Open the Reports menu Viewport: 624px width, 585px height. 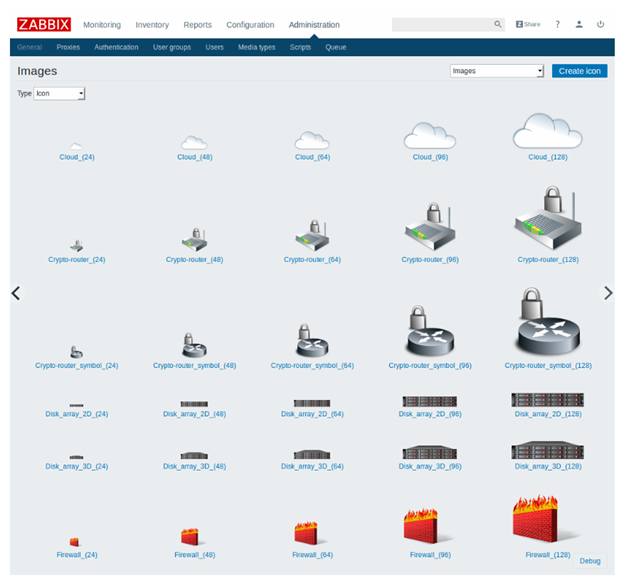coord(197,25)
